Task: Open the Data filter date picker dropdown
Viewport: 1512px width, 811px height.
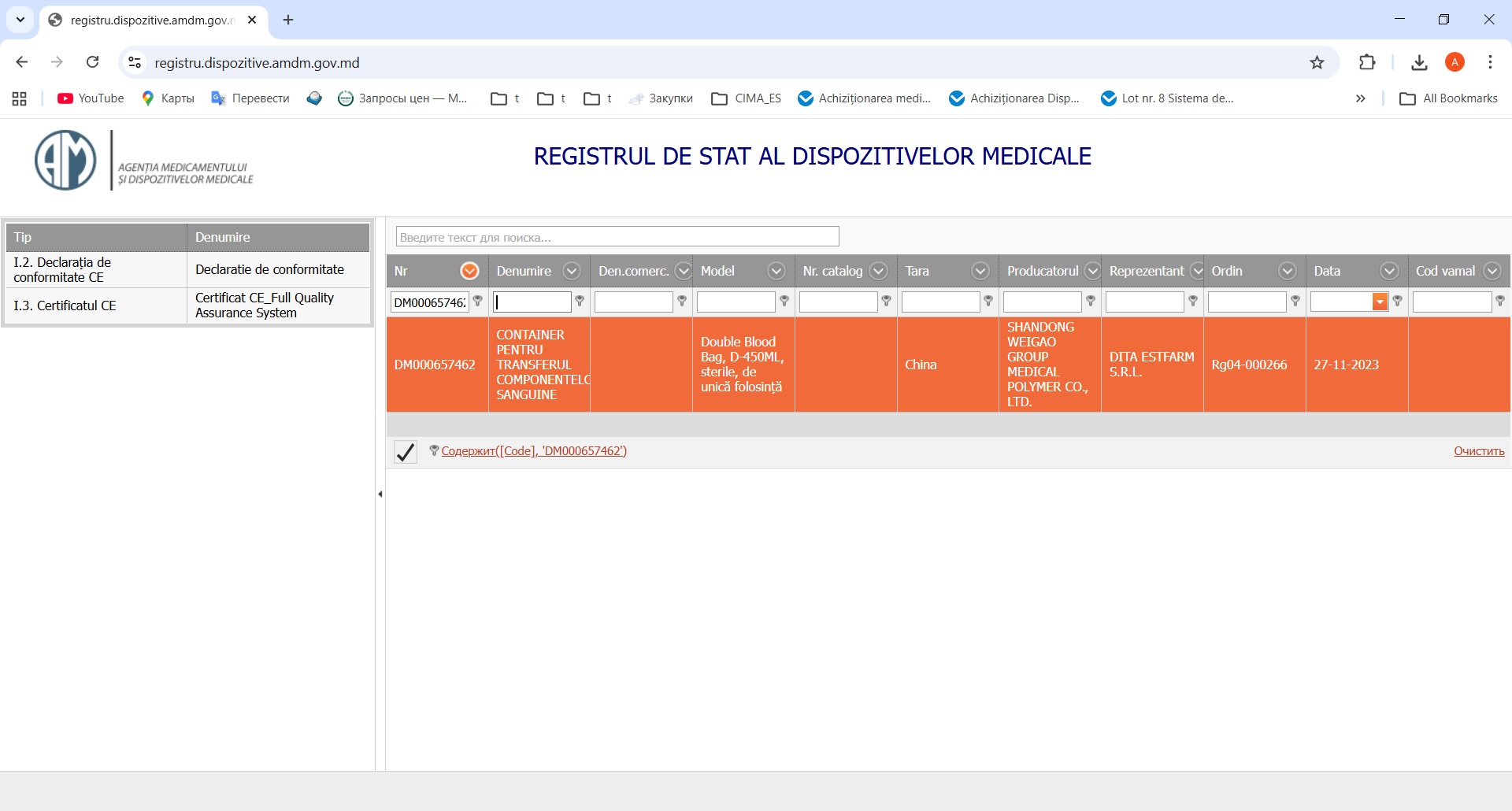Action: 1380,302
